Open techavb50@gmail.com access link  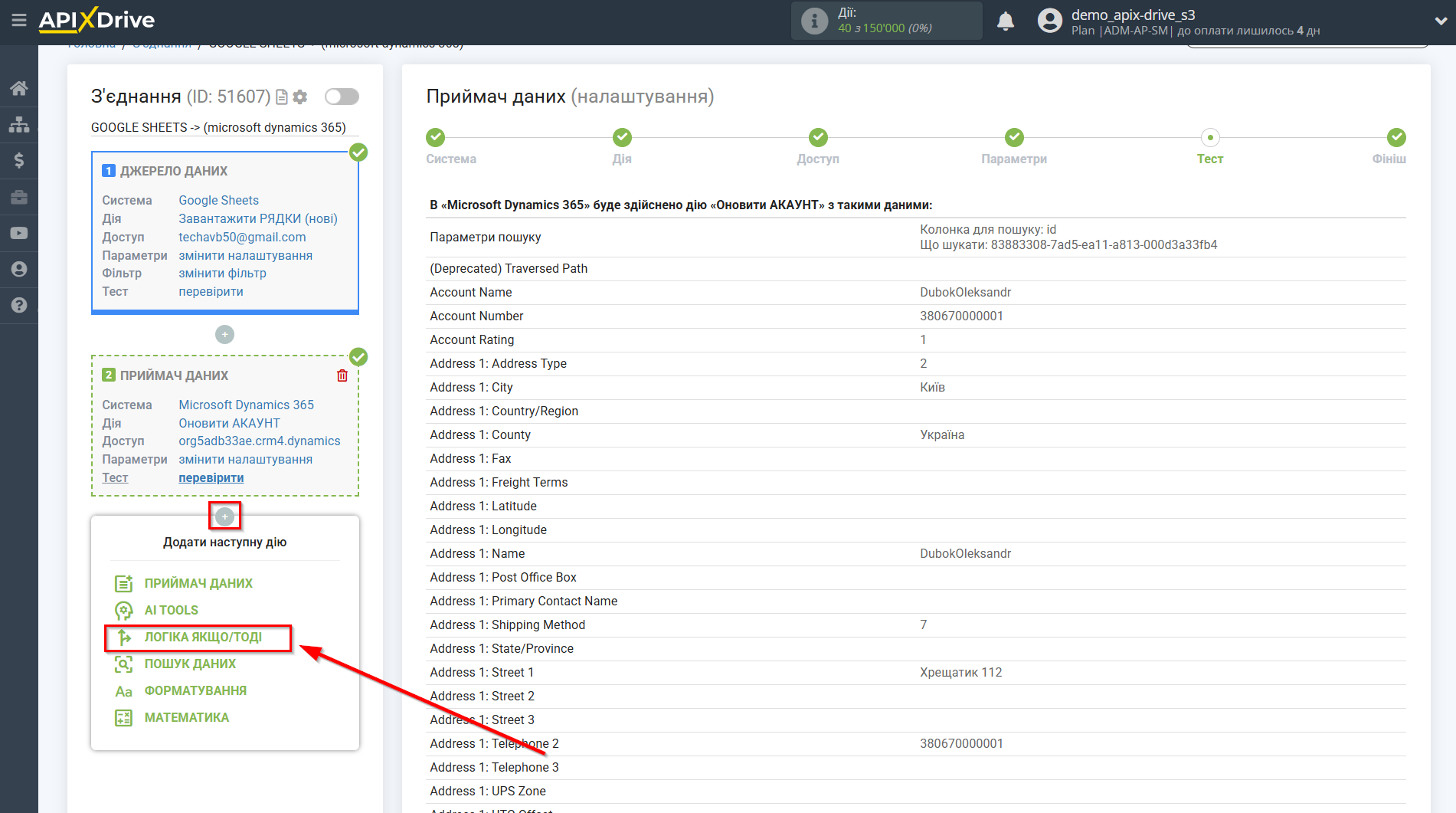pyautogui.click(x=242, y=237)
